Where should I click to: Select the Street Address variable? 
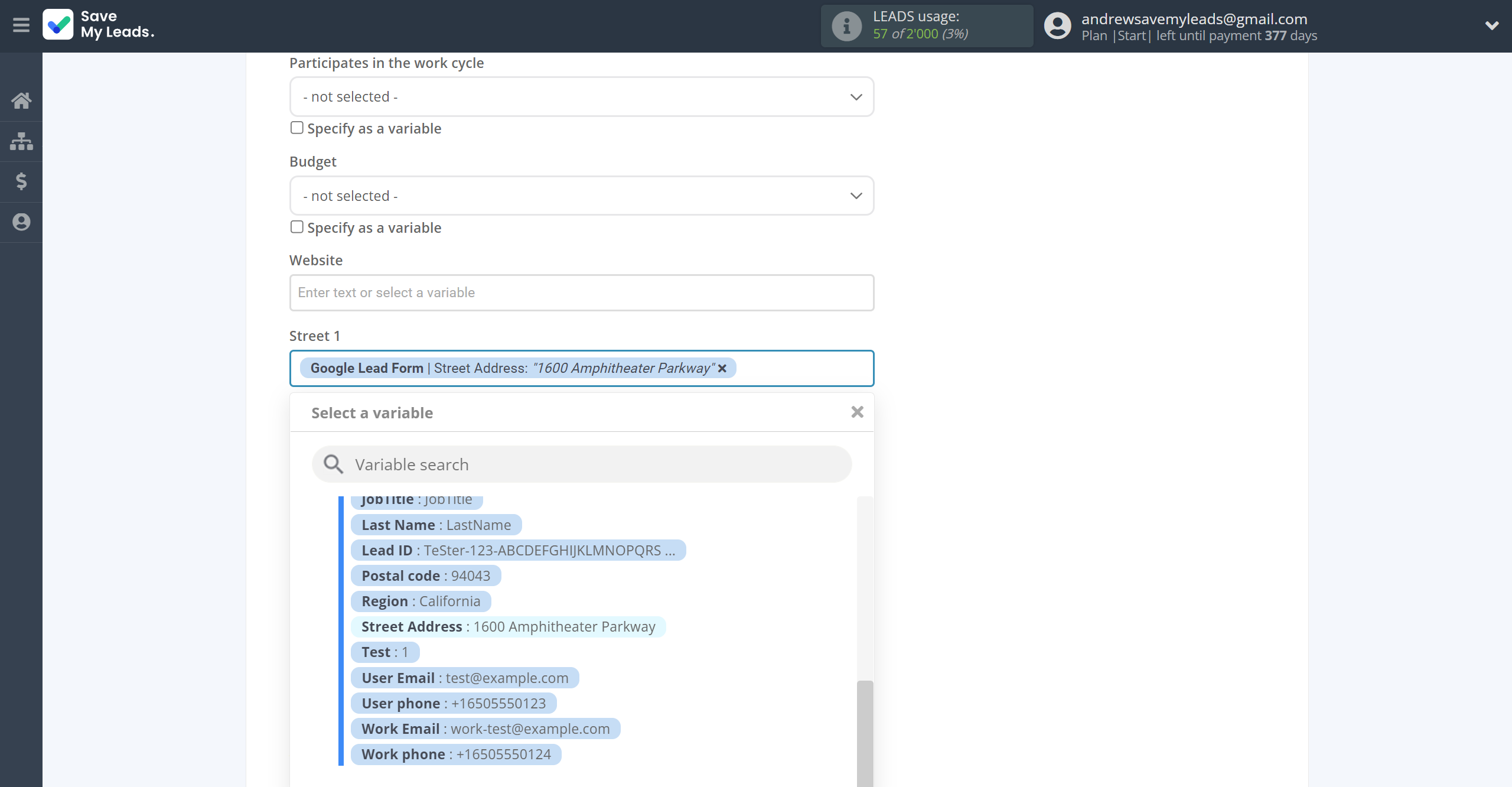click(x=508, y=626)
